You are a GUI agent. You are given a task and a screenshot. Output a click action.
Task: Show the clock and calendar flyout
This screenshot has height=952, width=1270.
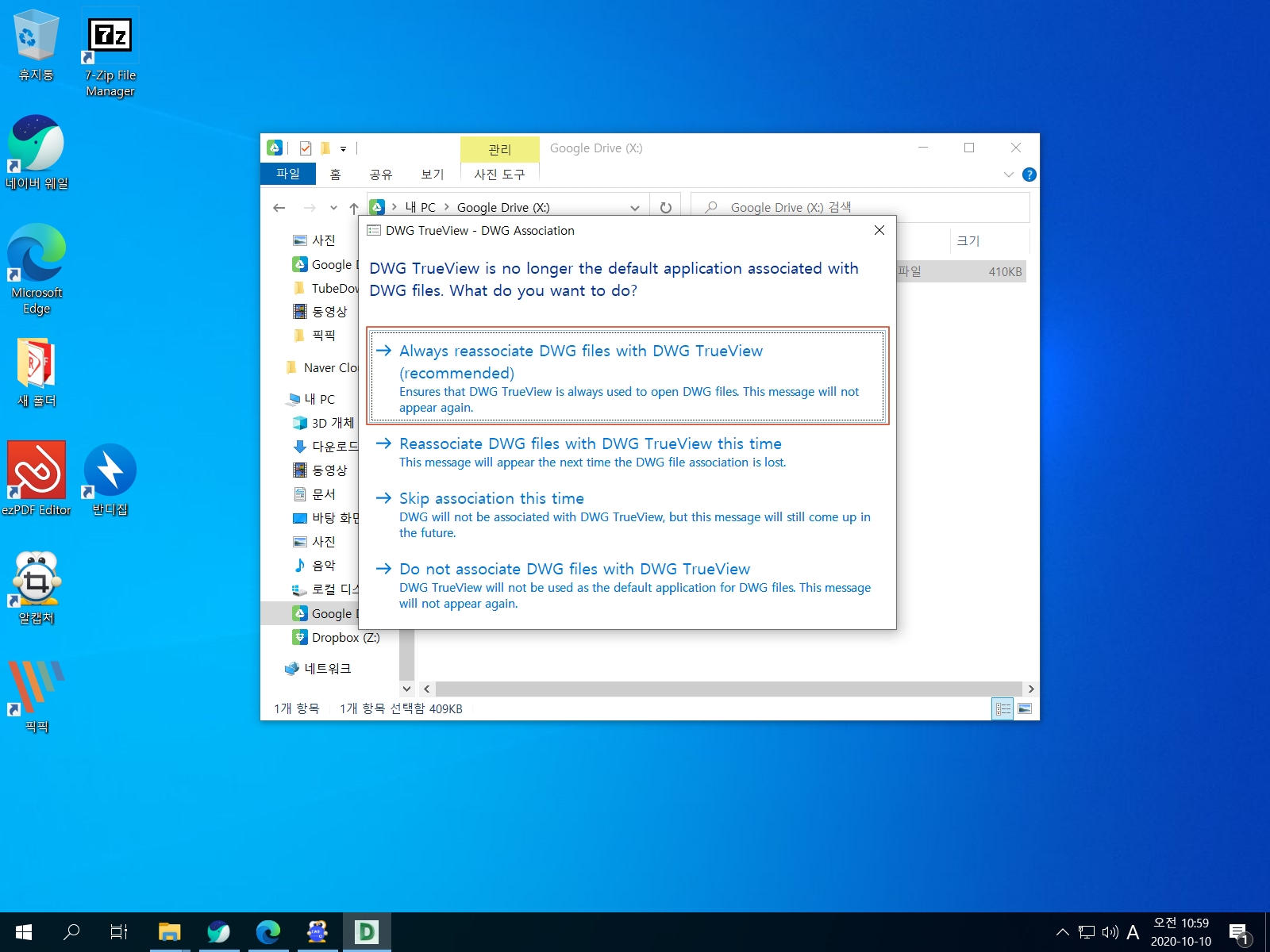(1181, 932)
